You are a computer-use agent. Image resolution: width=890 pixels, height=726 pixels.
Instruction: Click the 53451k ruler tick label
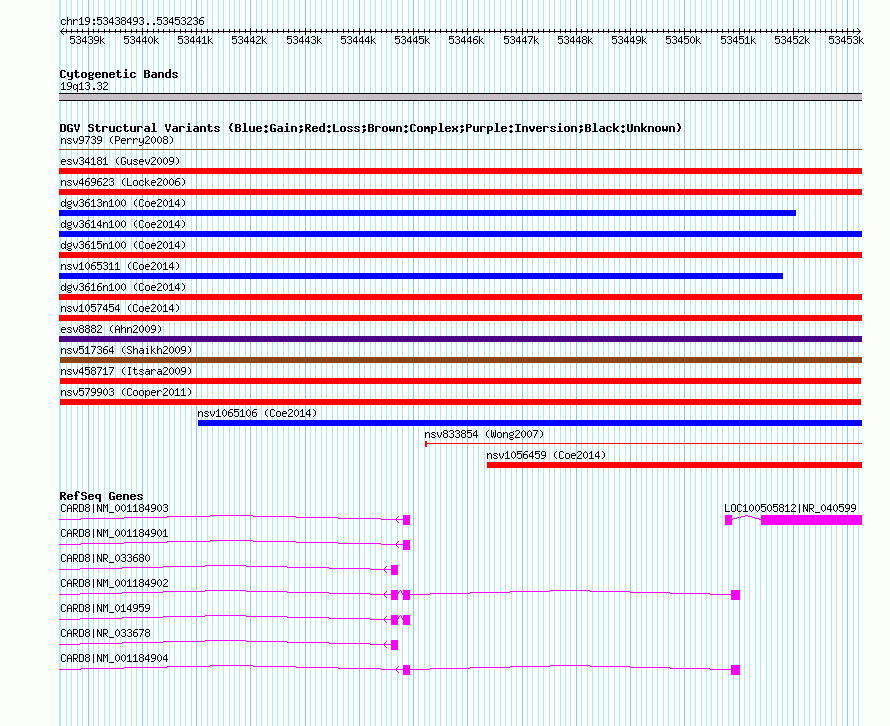click(x=738, y=40)
